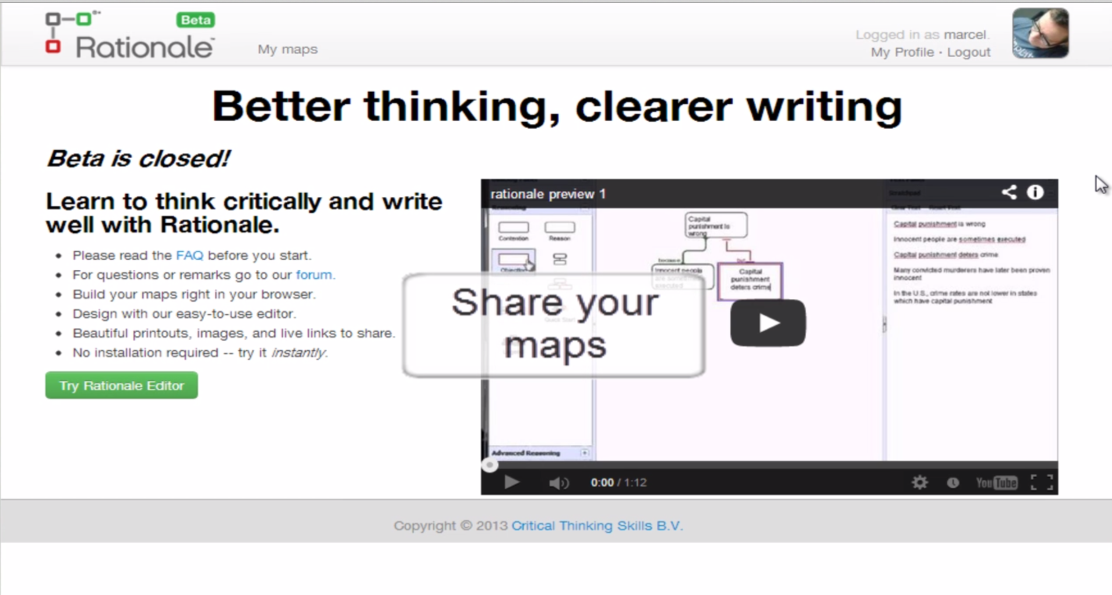Click the YouTube logo in player

(x=996, y=483)
